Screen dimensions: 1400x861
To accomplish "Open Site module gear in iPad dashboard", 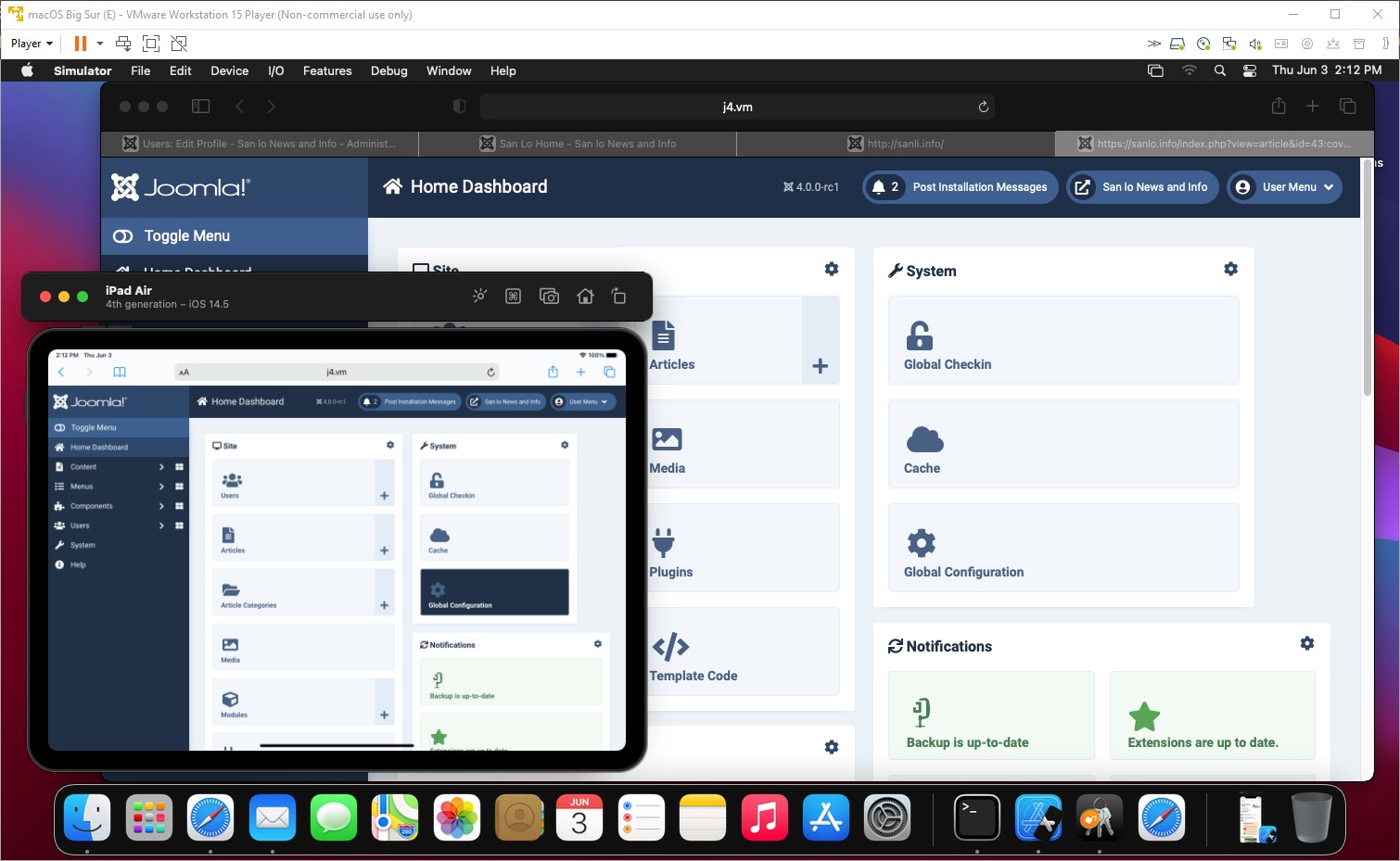I will point(390,445).
